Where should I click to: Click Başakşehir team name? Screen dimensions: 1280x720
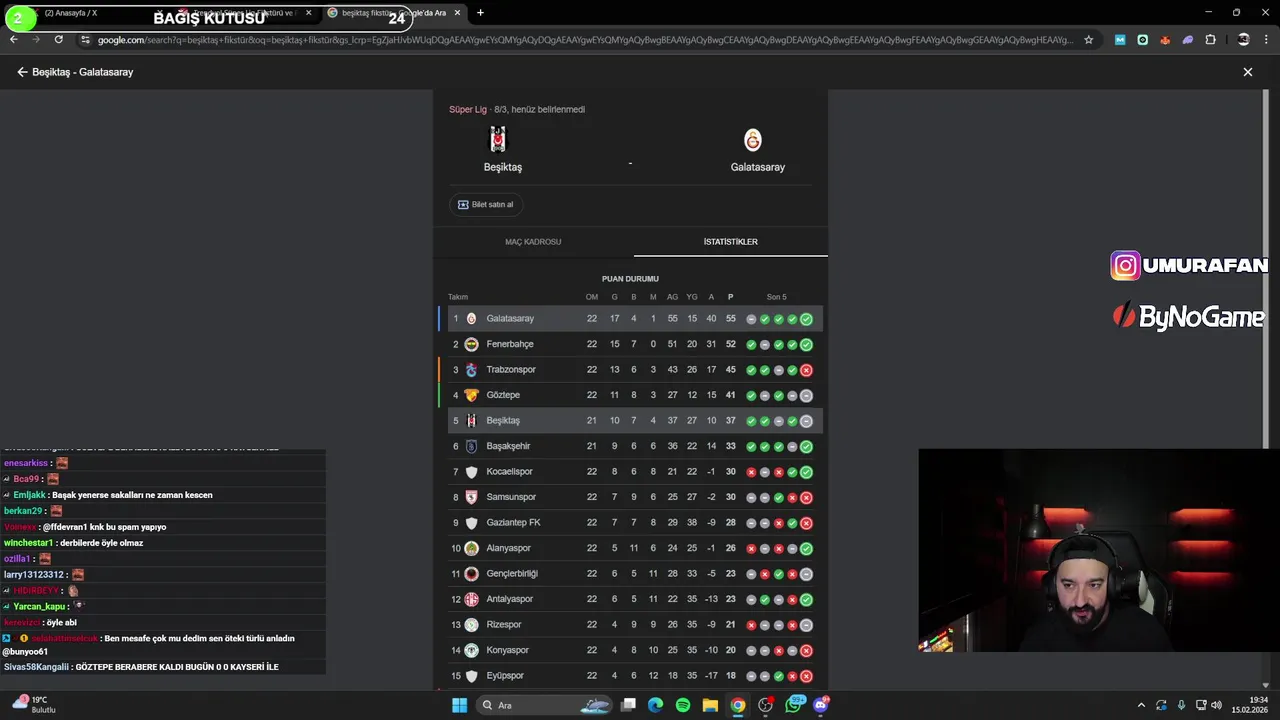pos(508,446)
